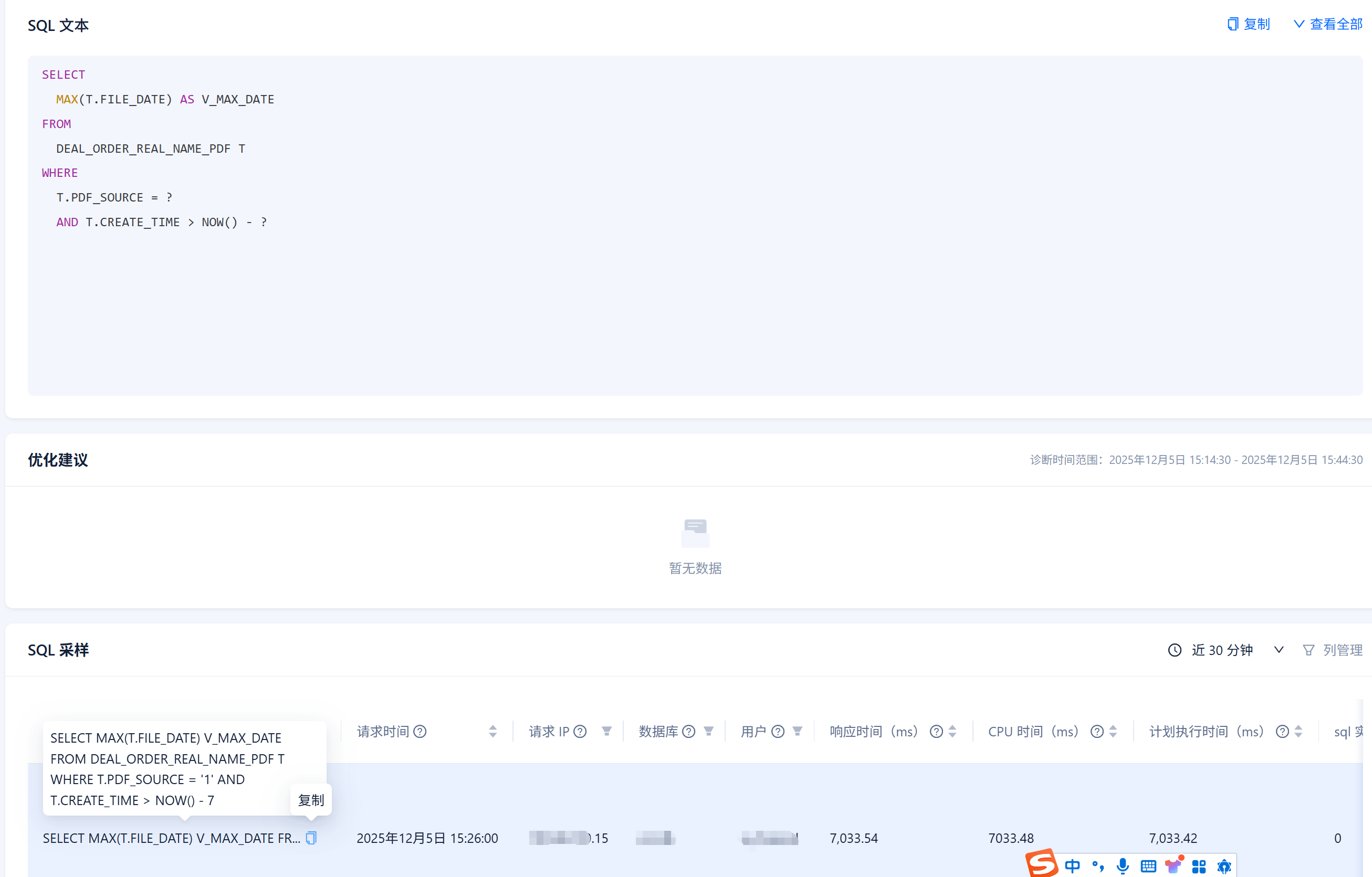Click copy icon beside sampled SQL row
The height and width of the screenshot is (877, 1372).
tap(311, 838)
